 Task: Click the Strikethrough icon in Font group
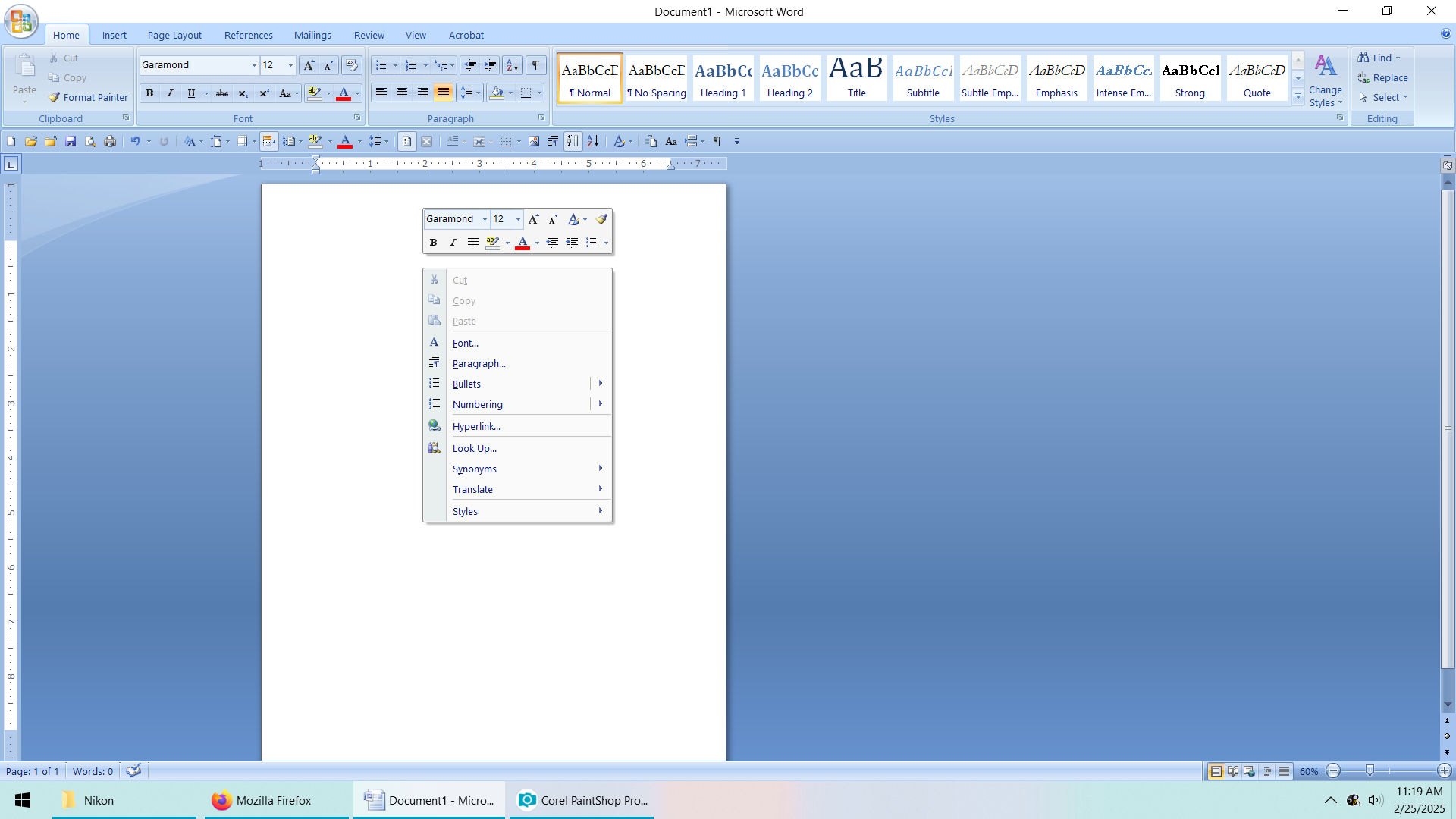coord(222,93)
